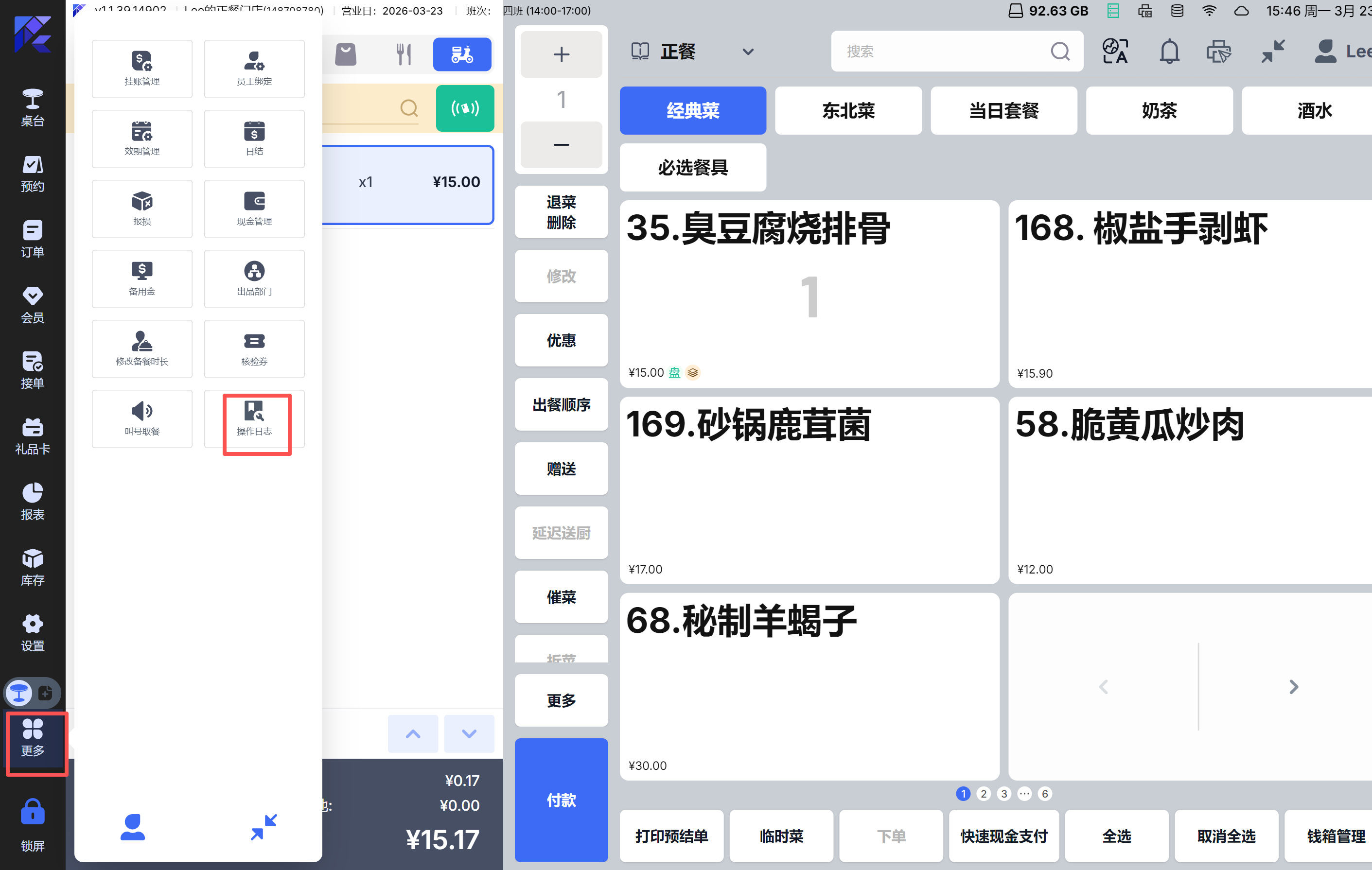Open 报表 reports in sidebar
The height and width of the screenshot is (870, 1372).
pos(33,502)
